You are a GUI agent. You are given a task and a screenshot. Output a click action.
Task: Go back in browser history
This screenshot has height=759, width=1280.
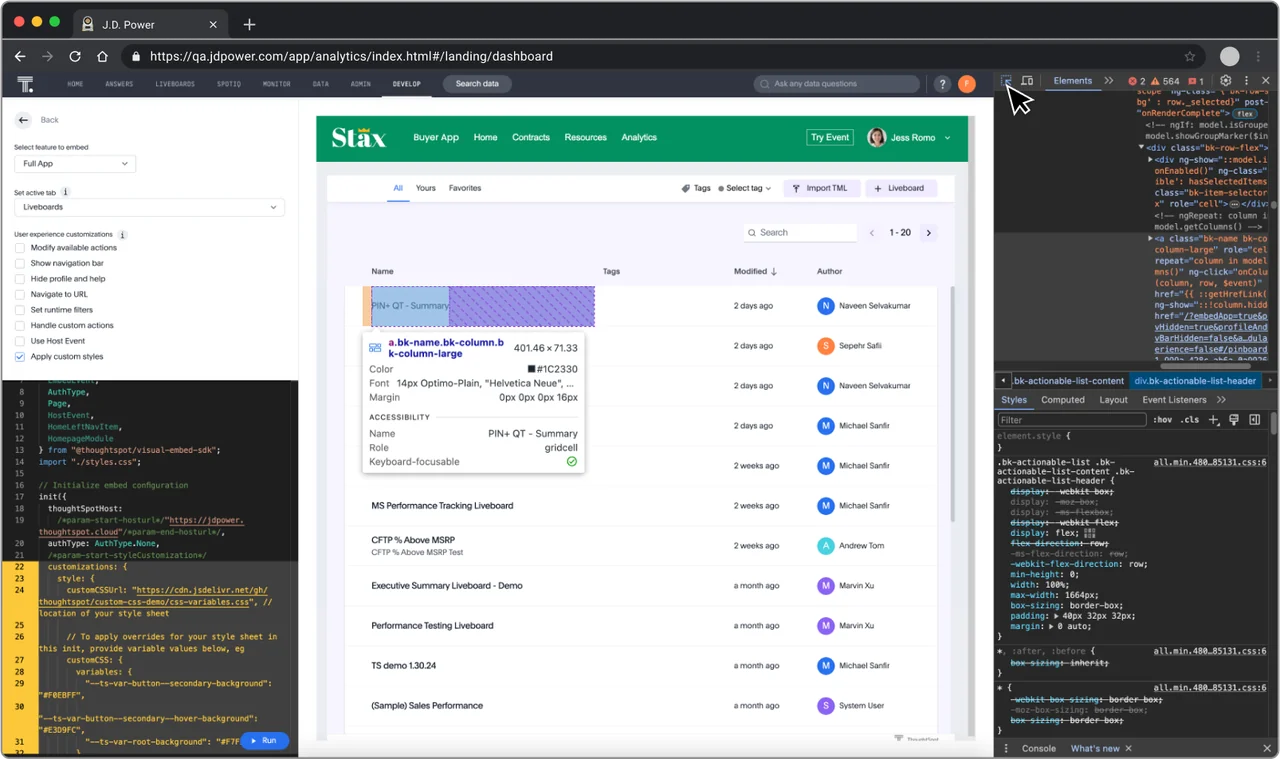(x=21, y=57)
